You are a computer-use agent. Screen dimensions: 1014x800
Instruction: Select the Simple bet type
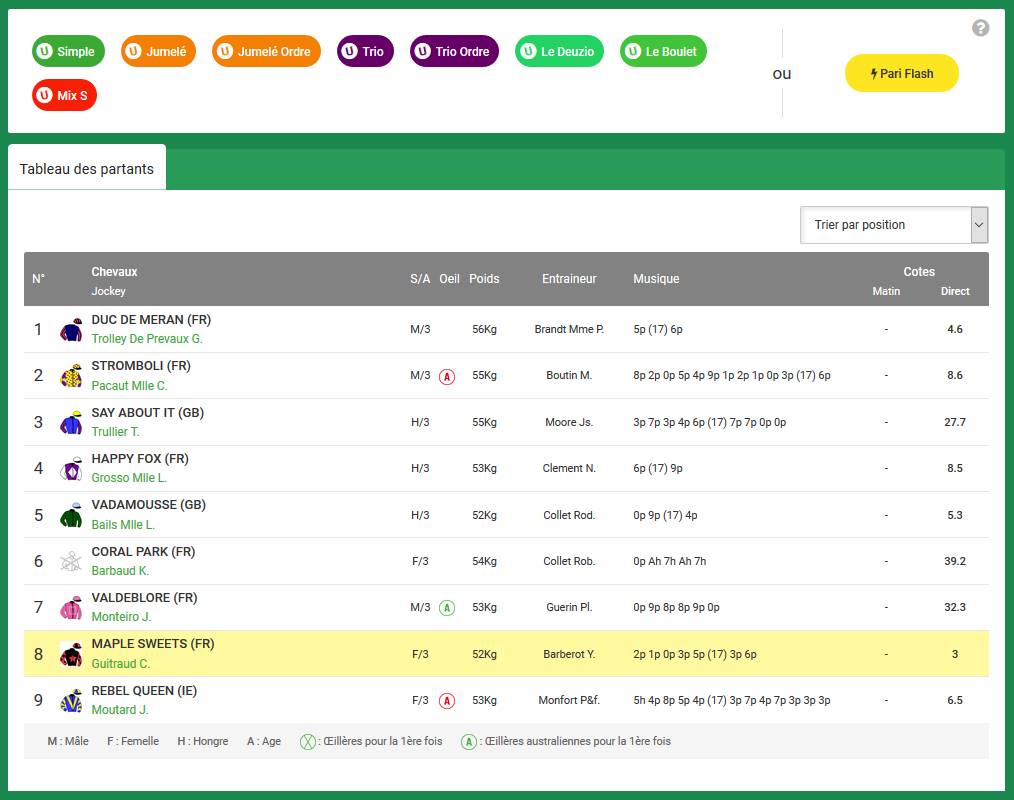[68, 52]
